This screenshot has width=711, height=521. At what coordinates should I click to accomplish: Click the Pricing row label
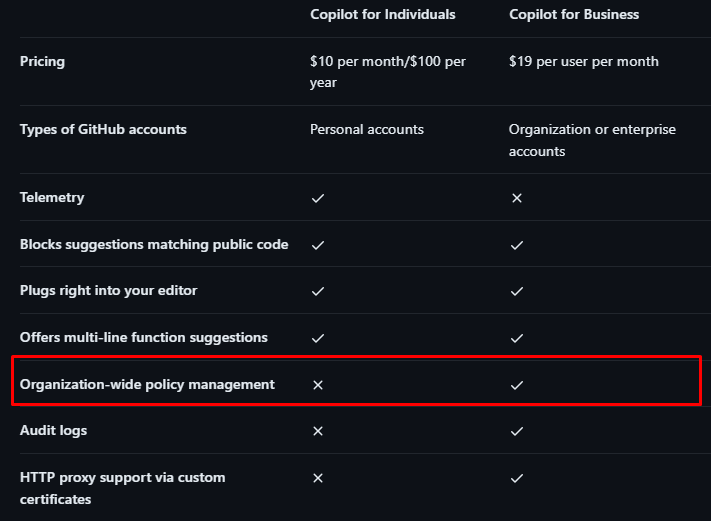pyautogui.click(x=42, y=62)
